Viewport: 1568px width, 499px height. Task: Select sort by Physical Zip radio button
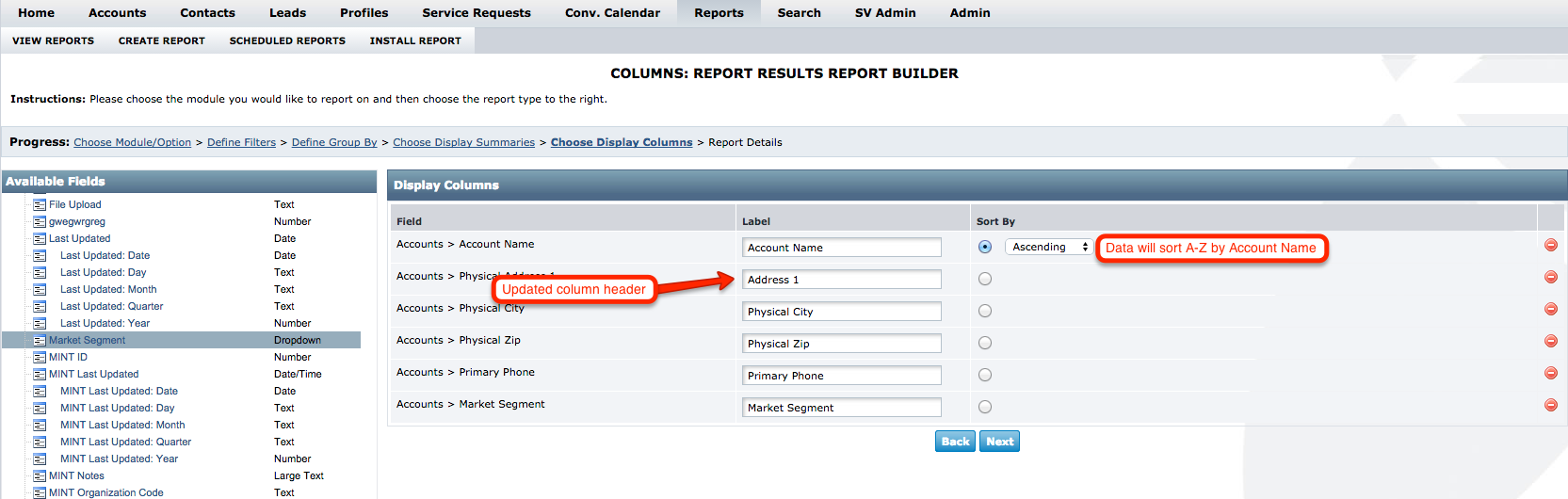(985, 343)
